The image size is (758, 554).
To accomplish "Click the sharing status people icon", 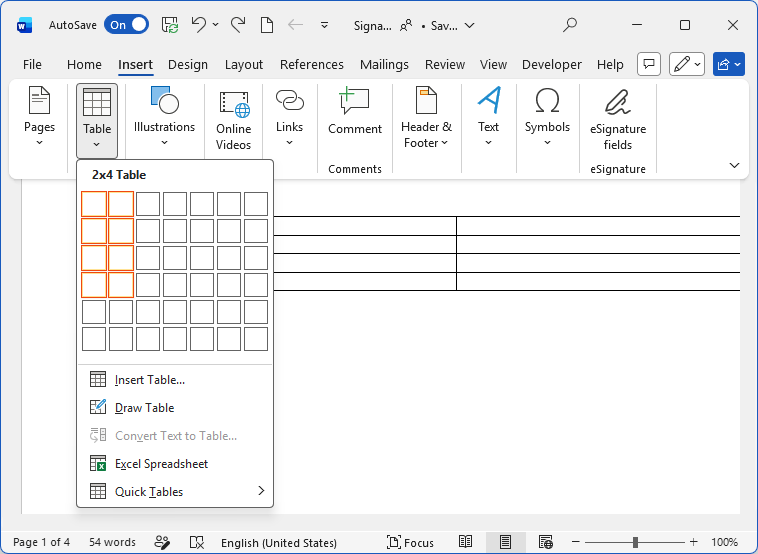I will (x=406, y=25).
